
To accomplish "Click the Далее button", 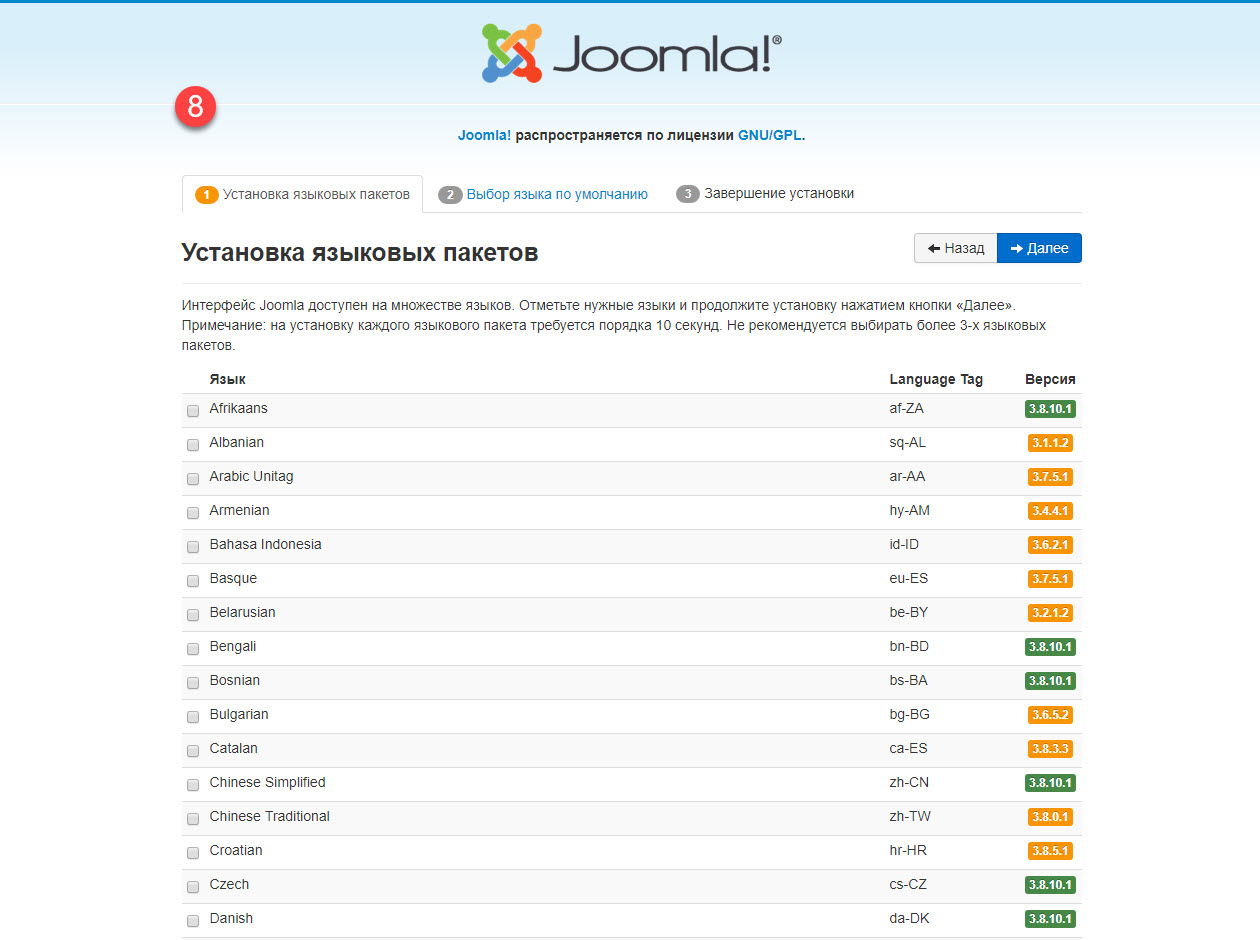I will point(1039,248).
